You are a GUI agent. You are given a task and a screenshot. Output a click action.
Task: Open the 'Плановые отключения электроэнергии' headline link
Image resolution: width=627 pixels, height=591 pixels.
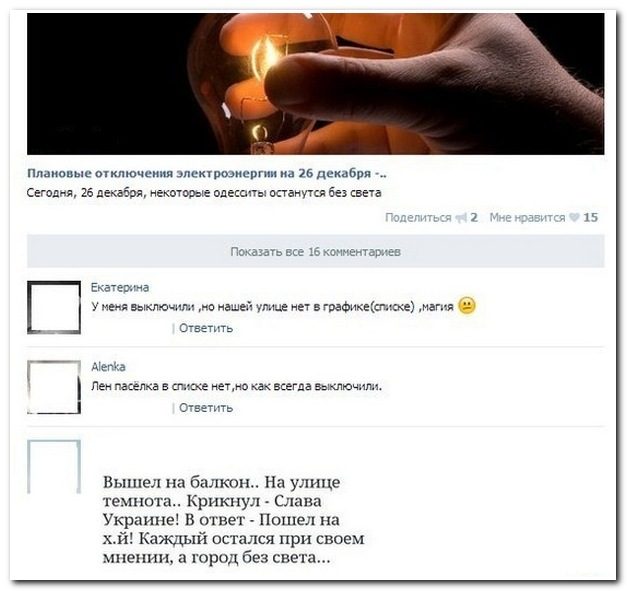coord(207,174)
